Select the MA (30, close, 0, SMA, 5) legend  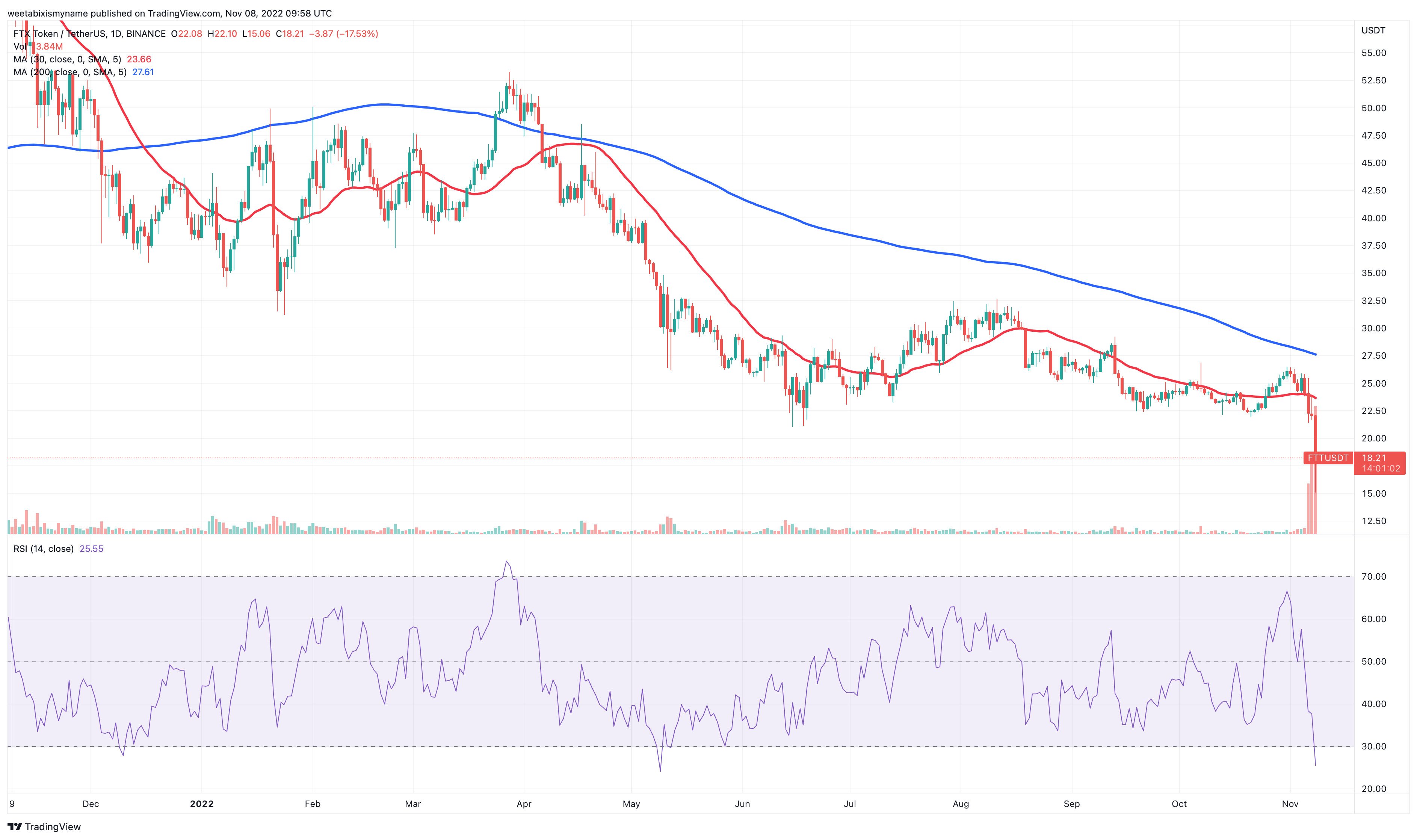pyautogui.click(x=67, y=59)
